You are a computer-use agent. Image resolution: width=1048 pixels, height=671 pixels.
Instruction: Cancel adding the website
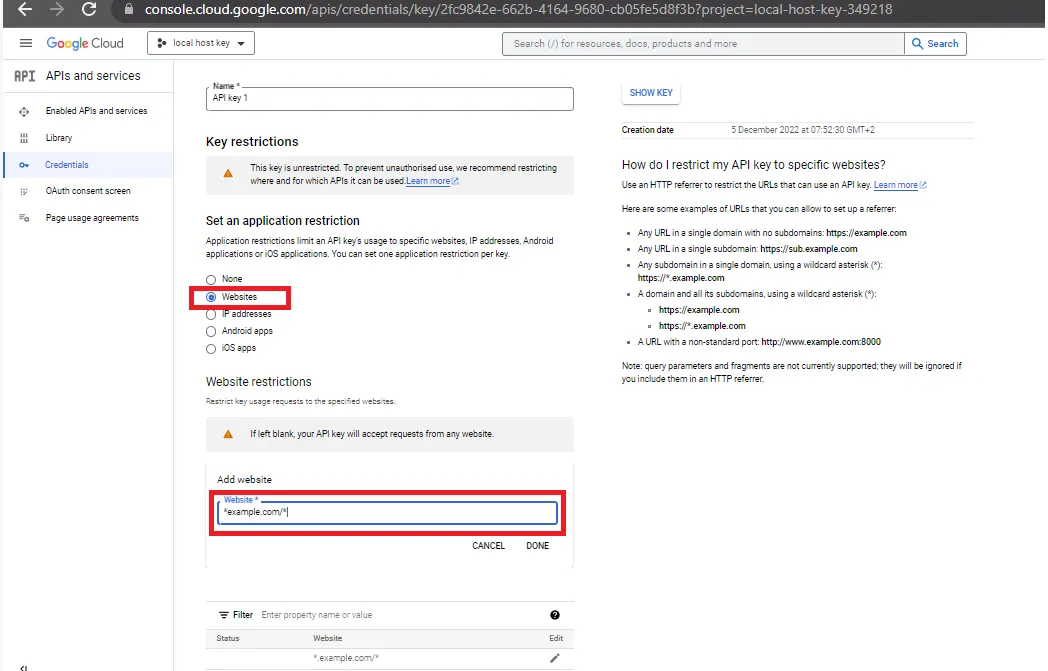tap(488, 546)
